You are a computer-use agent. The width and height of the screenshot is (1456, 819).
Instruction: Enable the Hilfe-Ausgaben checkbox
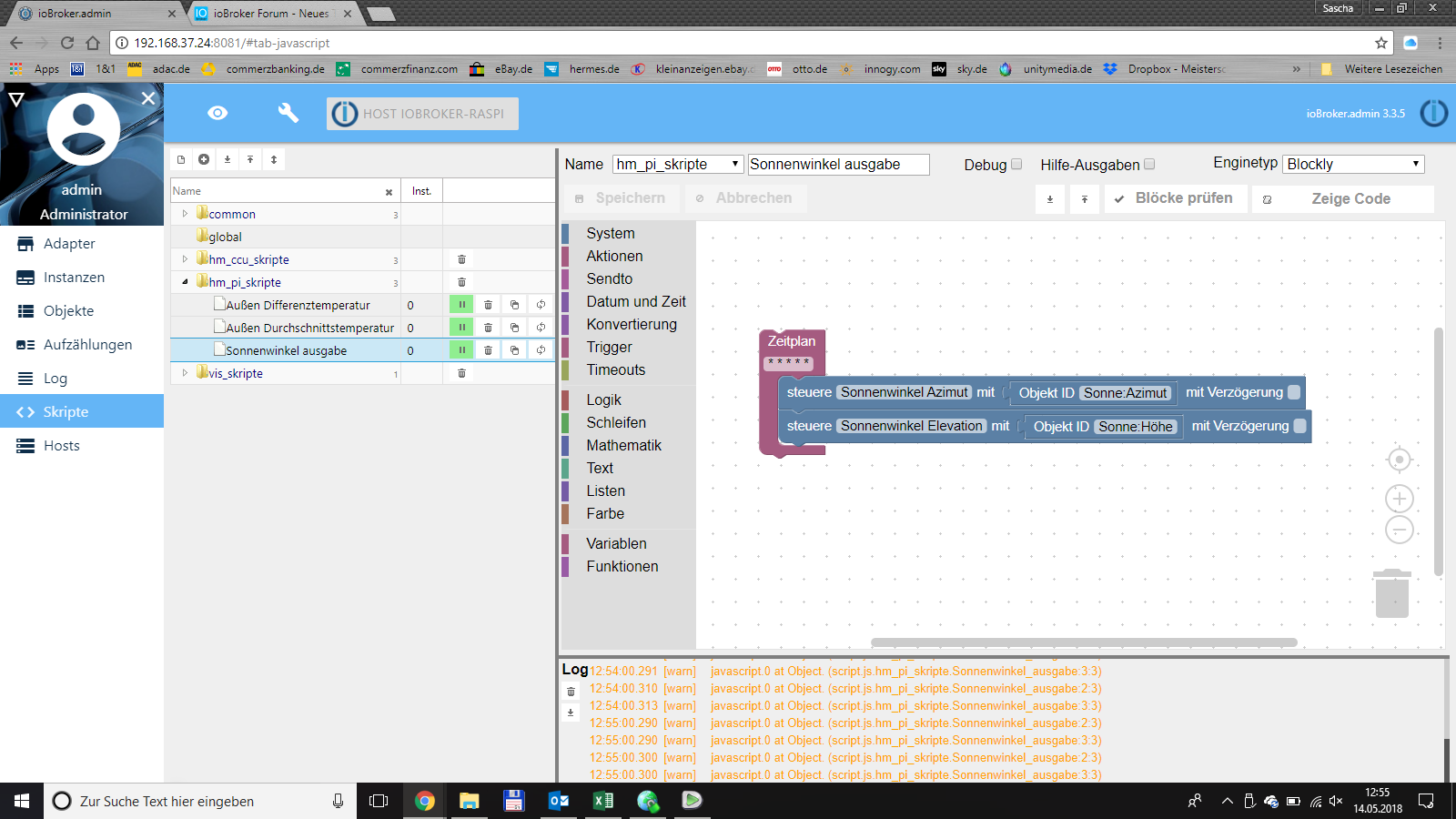pyautogui.click(x=1149, y=165)
